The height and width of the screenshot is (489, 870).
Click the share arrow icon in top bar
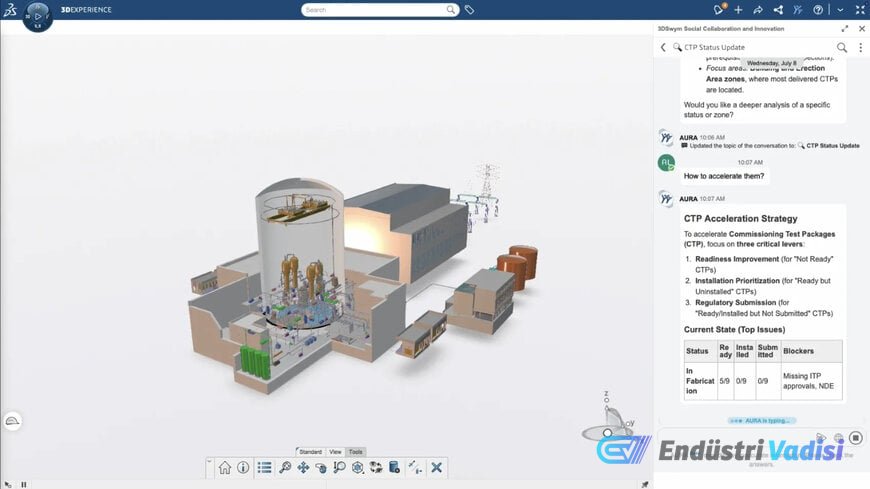point(758,9)
